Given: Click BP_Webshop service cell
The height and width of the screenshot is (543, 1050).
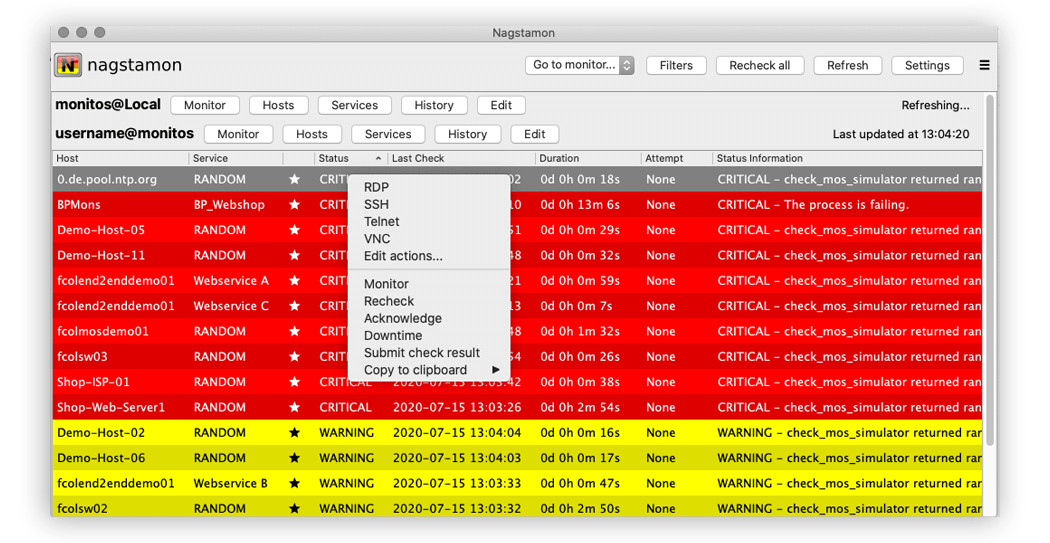Looking at the screenshot, I should (229, 205).
